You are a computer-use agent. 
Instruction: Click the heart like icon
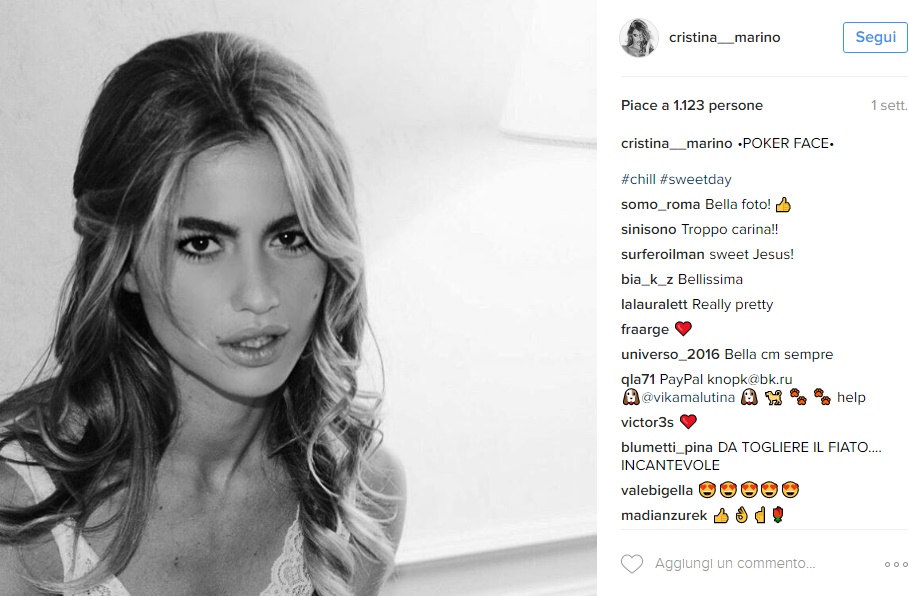pyautogui.click(x=632, y=564)
